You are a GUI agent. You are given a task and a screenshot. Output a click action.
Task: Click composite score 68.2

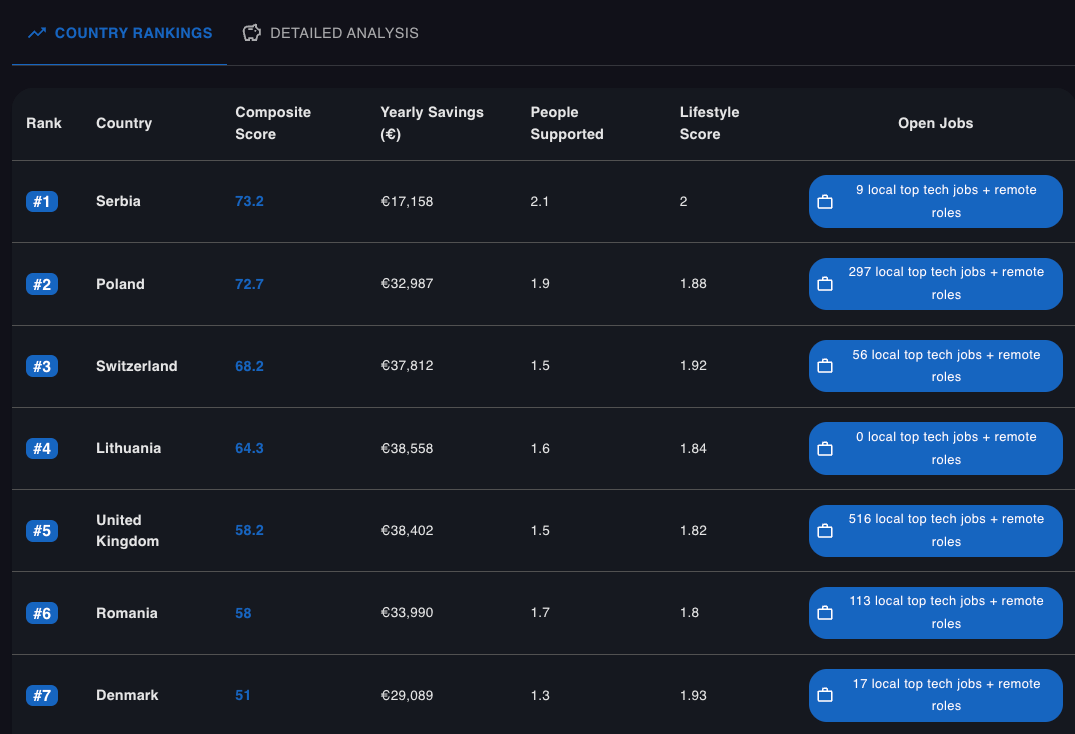(x=250, y=366)
